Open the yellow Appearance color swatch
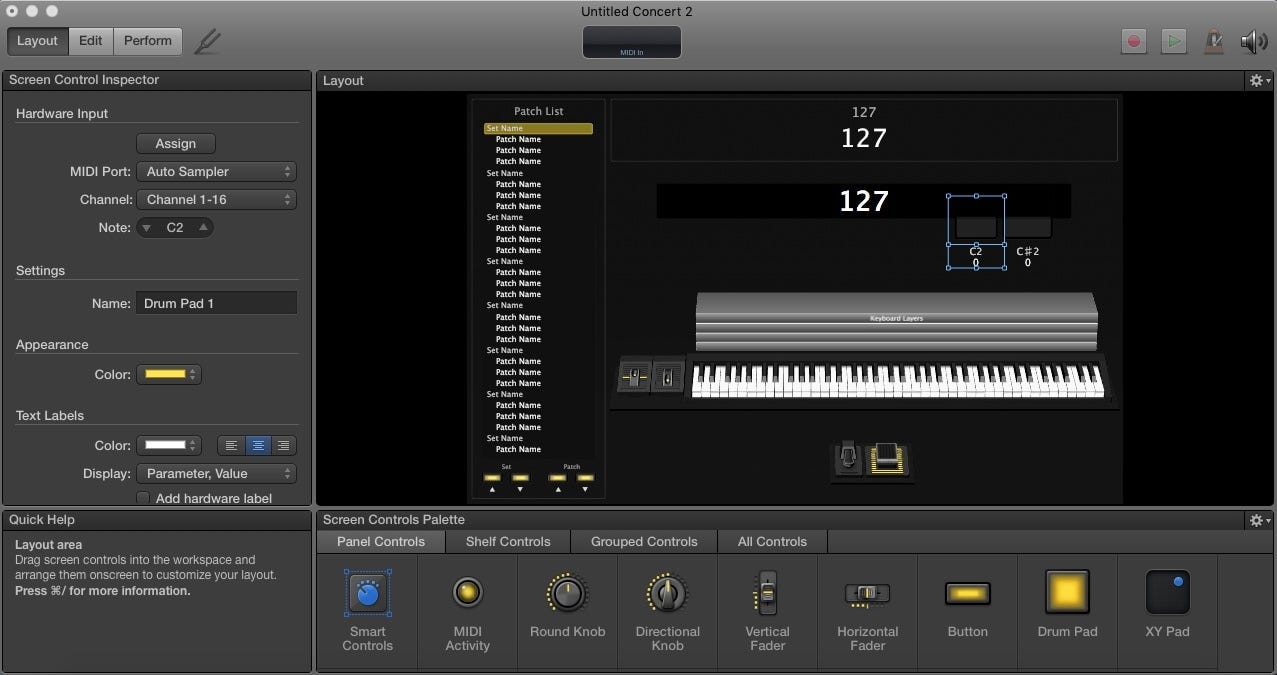The width and height of the screenshot is (1277, 675). pyautogui.click(x=168, y=375)
